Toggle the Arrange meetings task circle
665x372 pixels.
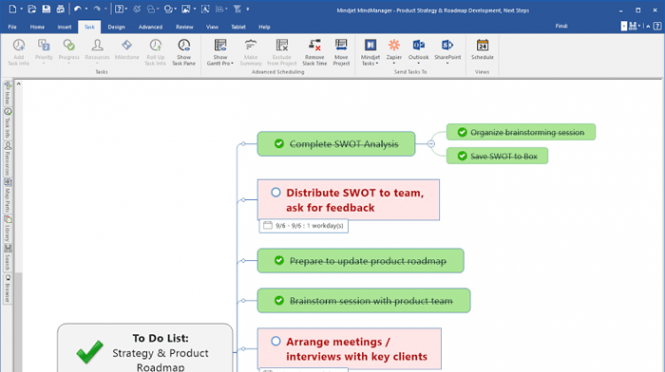pos(276,341)
